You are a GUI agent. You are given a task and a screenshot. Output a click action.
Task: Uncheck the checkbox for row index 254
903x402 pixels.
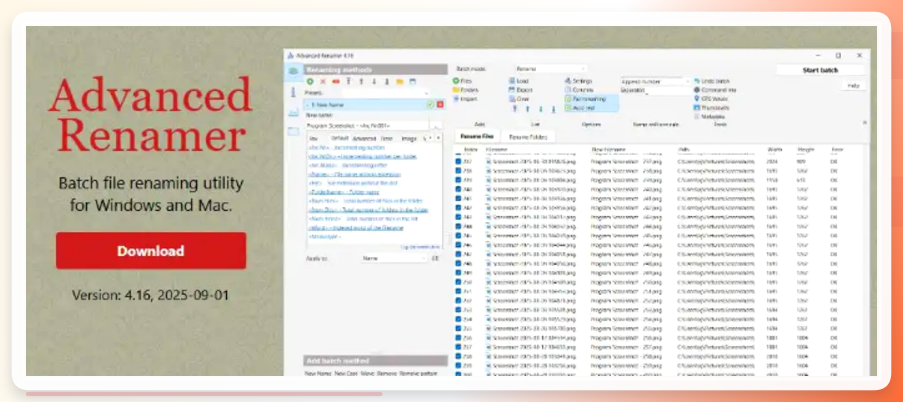pyautogui.click(x=458, y=318)
